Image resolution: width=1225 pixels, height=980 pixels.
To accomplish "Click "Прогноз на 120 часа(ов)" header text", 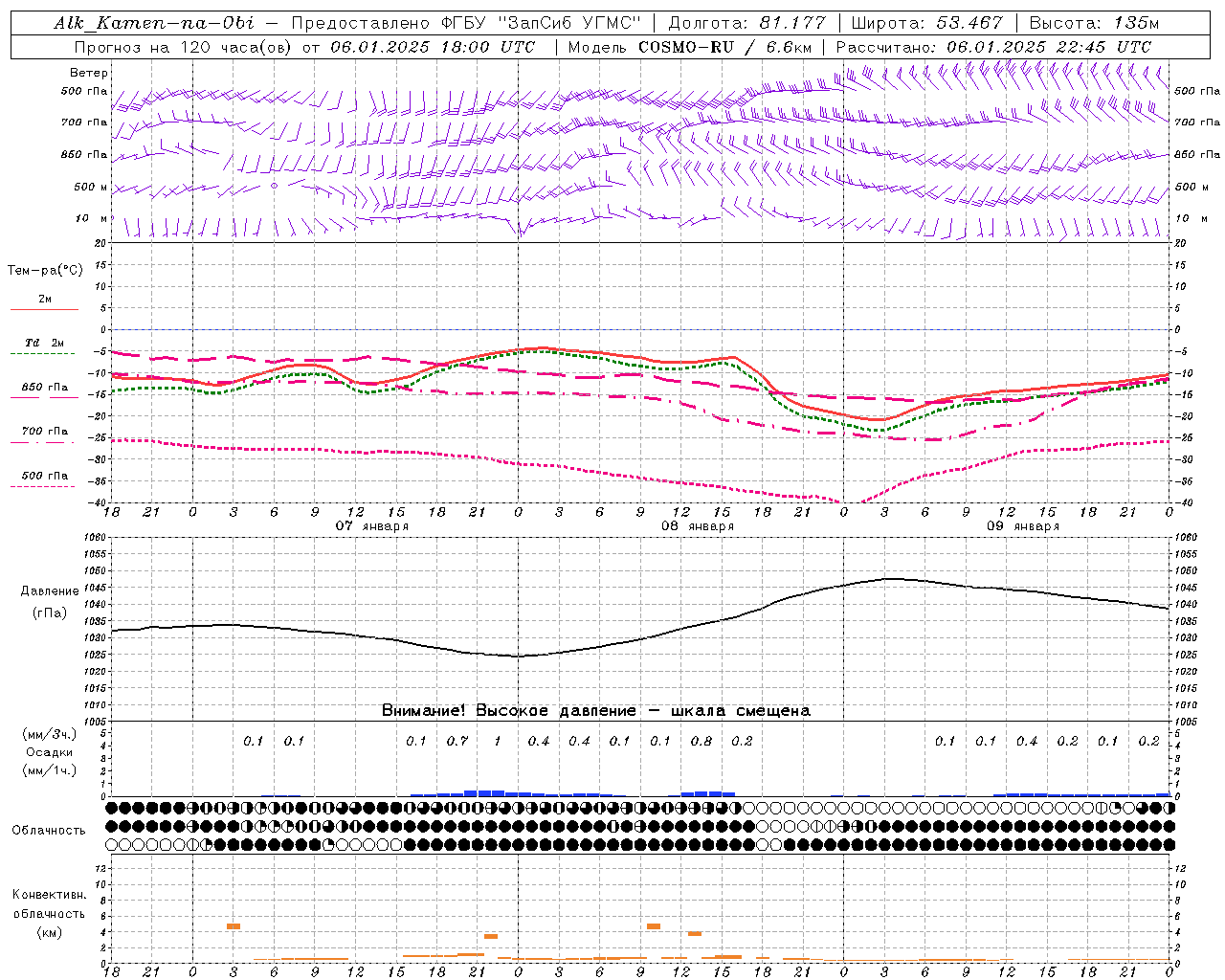I will 184,47.
